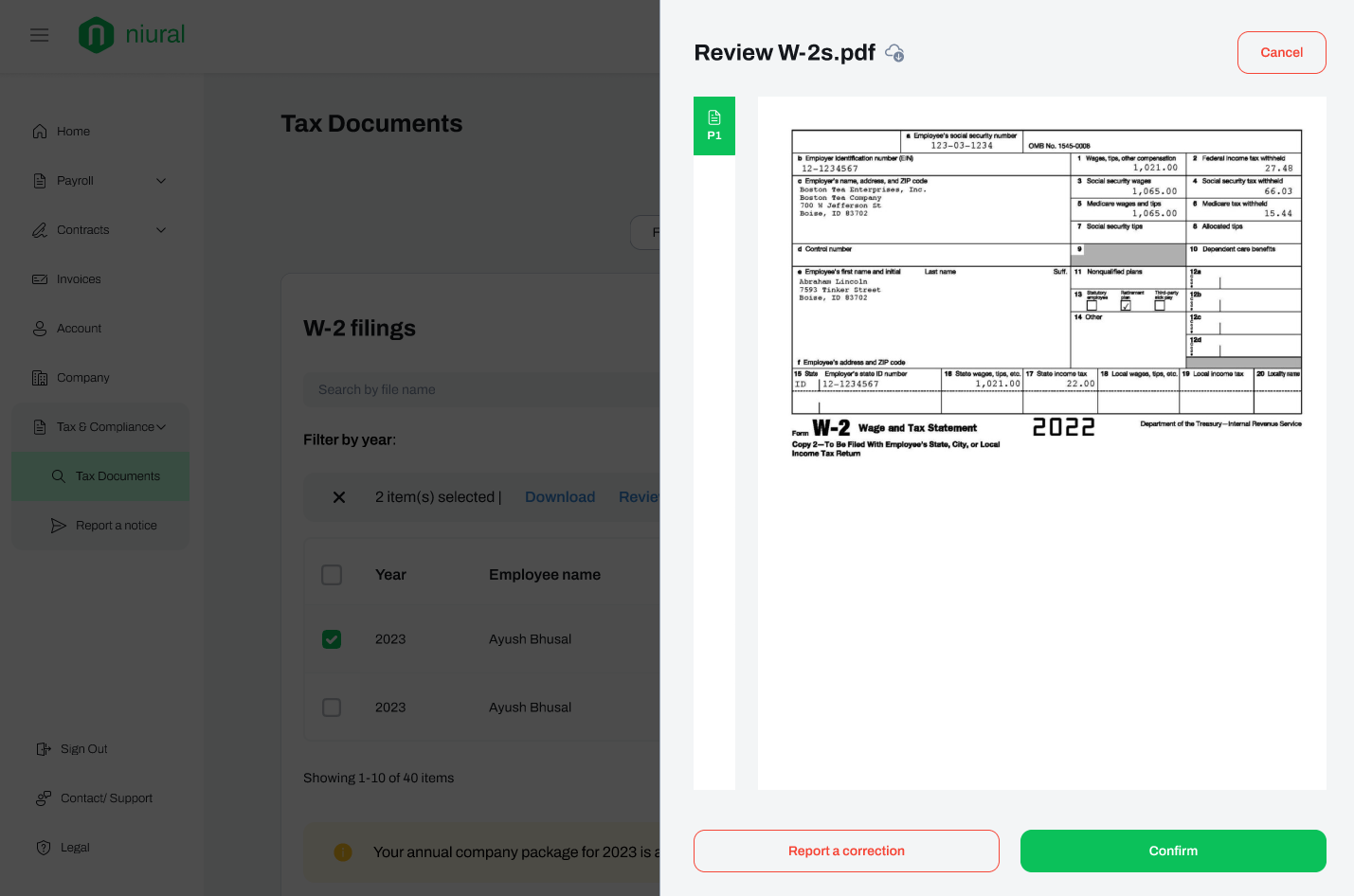
Task: Click the Invoices icon in sidebar
Action: (40, 279)
